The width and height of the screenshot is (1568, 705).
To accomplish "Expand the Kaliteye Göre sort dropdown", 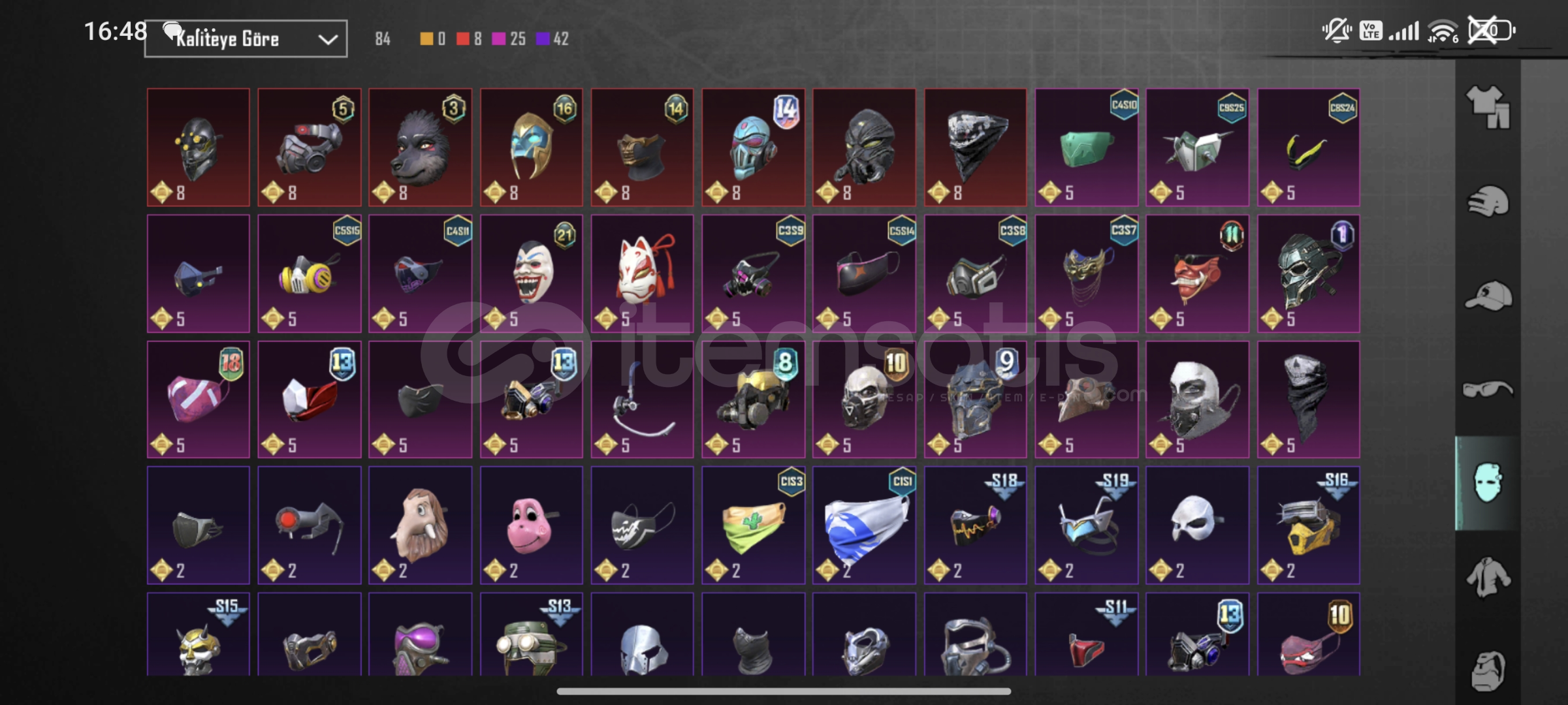I will [x=246, y=39].
